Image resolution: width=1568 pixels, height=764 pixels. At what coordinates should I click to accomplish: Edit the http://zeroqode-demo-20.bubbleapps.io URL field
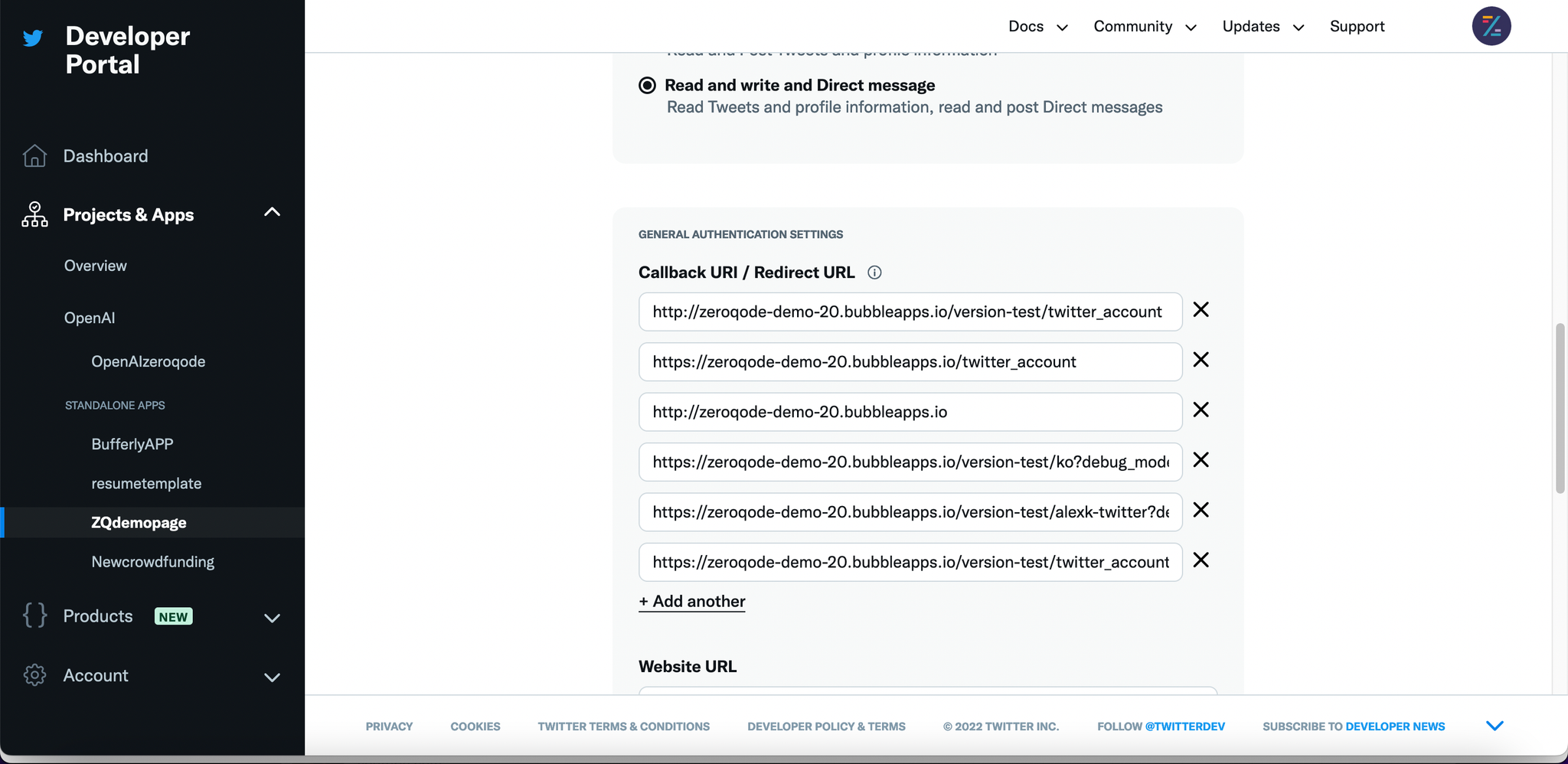click(x=910, y=412)
